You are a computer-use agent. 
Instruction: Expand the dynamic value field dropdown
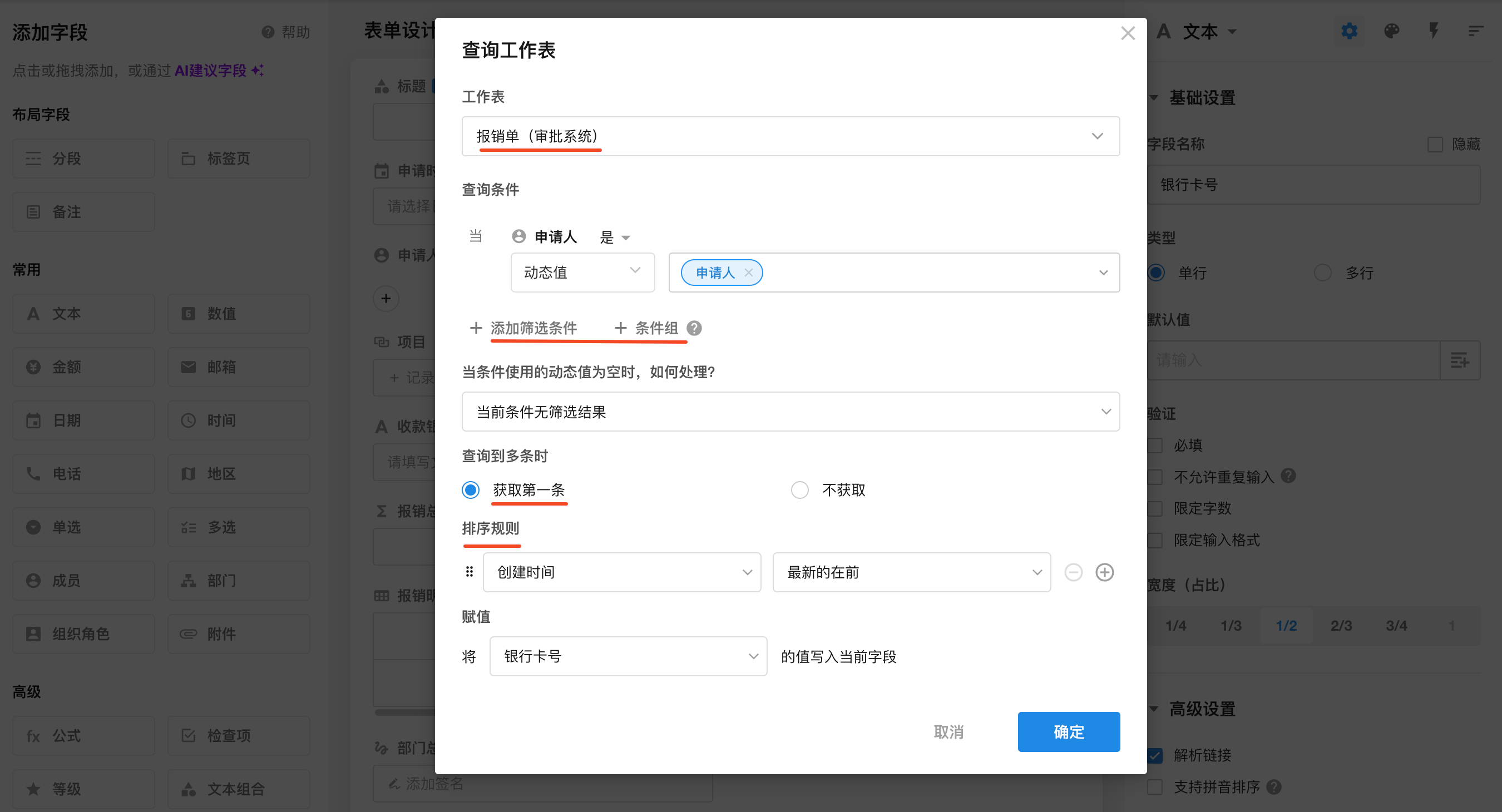click(1103, 272)
